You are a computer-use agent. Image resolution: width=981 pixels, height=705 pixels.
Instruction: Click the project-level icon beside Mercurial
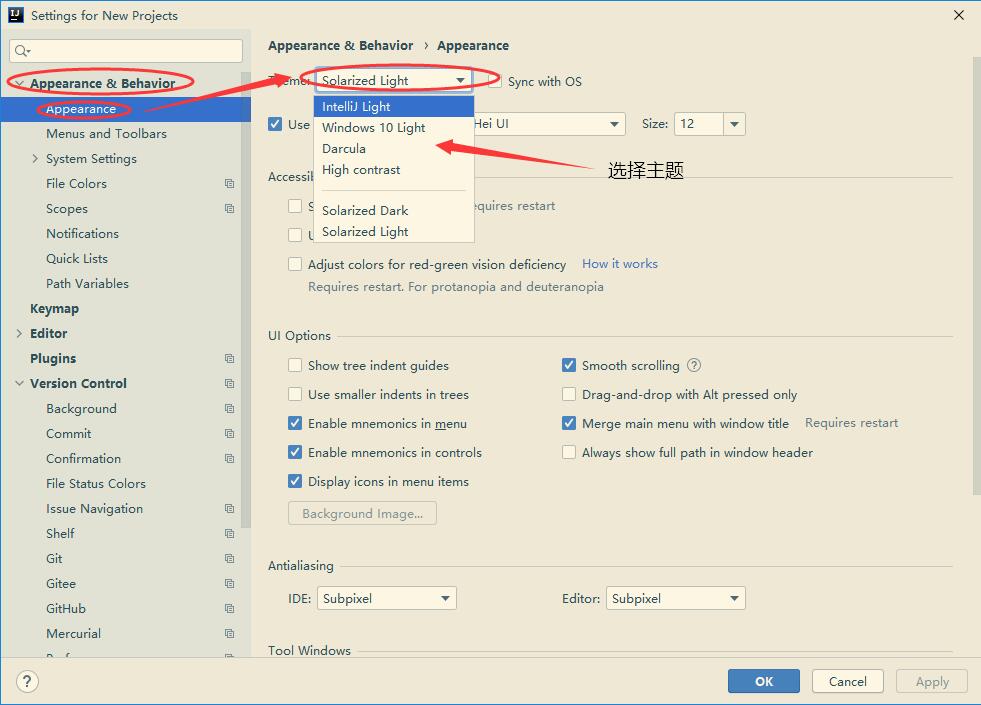[x=230, y=634]
